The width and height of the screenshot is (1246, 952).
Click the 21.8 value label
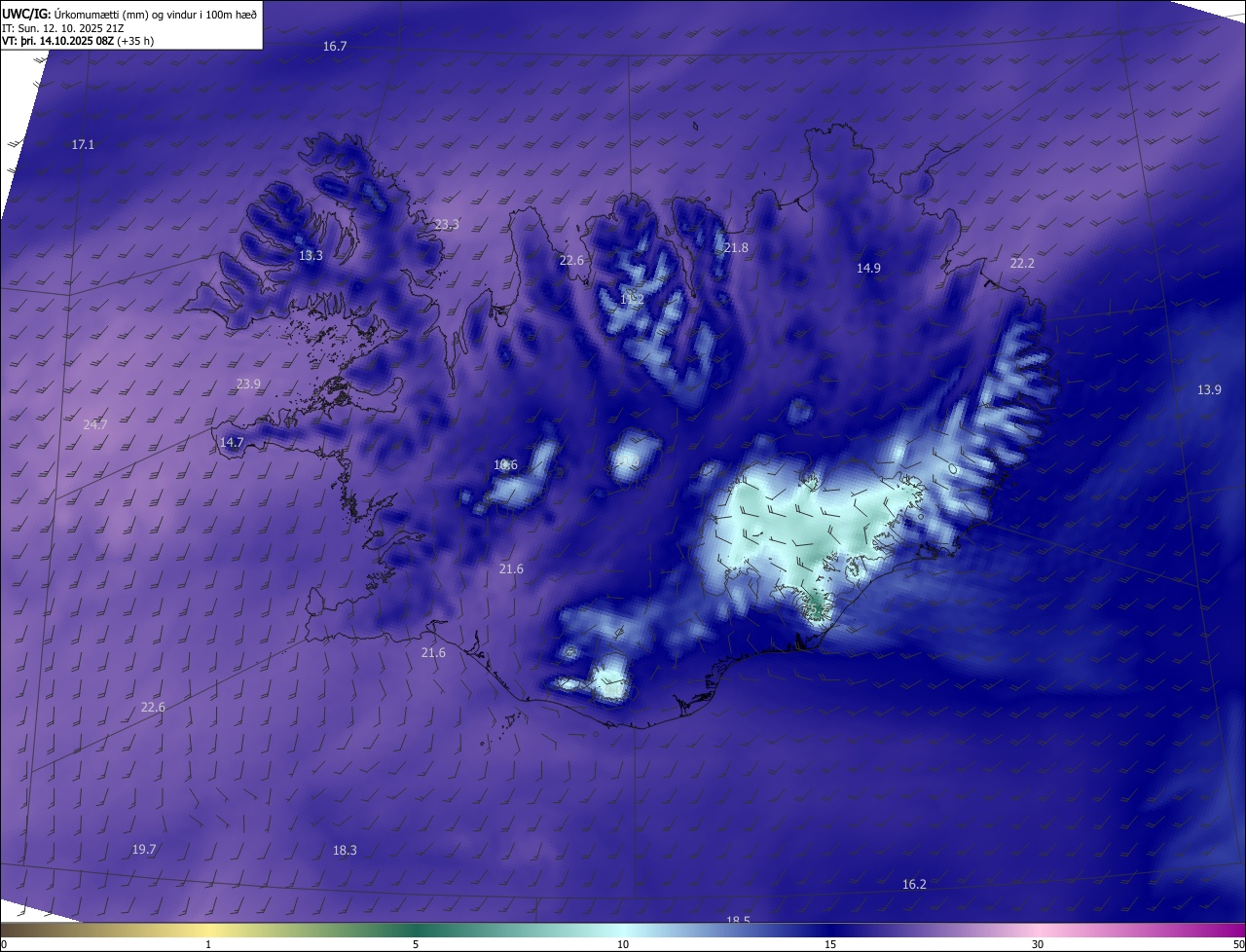737,248
